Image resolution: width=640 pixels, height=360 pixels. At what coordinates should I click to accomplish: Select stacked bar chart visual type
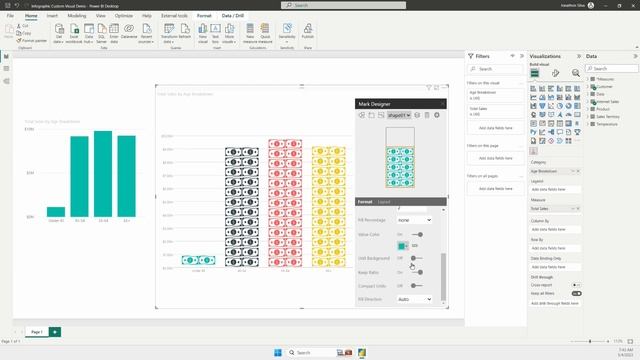533,89
